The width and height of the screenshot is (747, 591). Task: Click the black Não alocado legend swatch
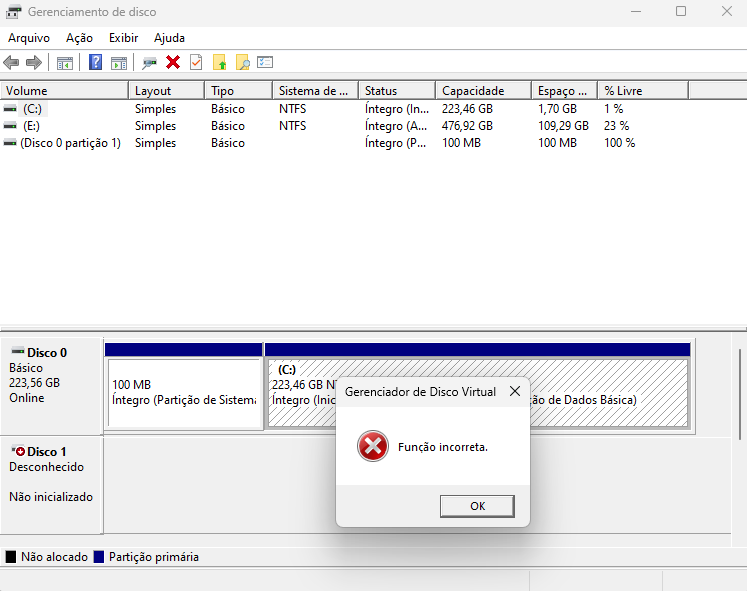(11, 557)
